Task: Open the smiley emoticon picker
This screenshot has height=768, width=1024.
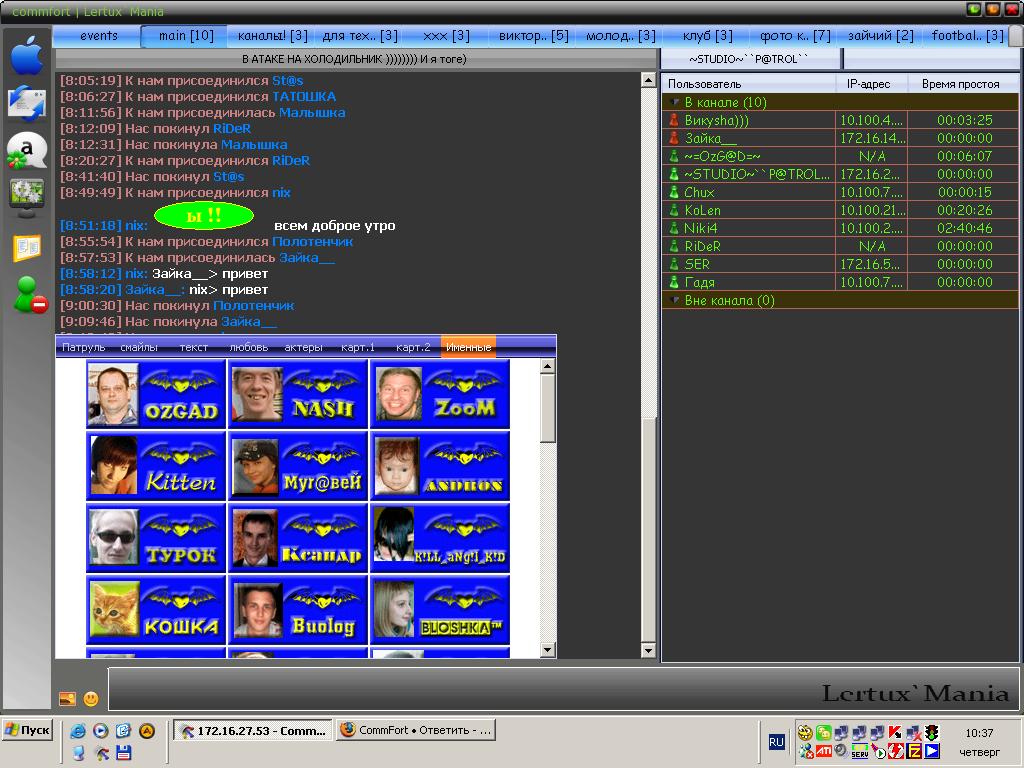Action: point(91,698)
